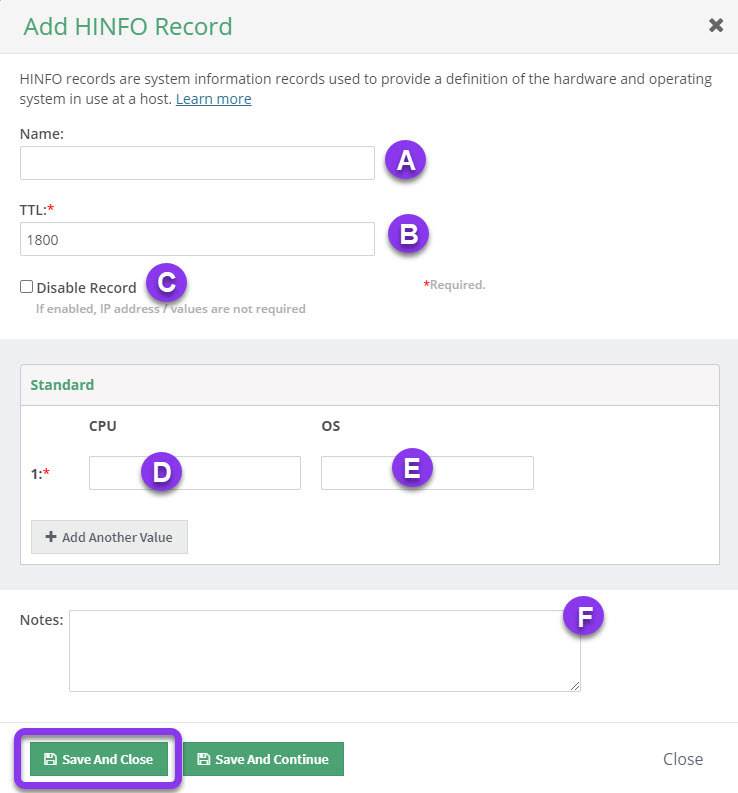738x793 pixels.
Task: Click the purple A marker badge
Action: point(406,160)
